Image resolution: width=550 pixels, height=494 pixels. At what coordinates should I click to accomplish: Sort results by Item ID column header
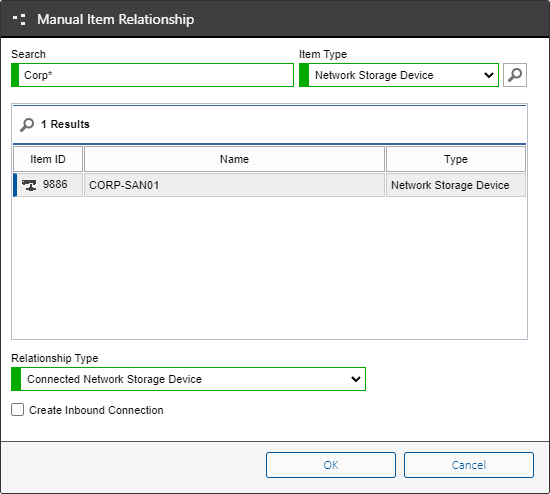click(x=48, y=159)
